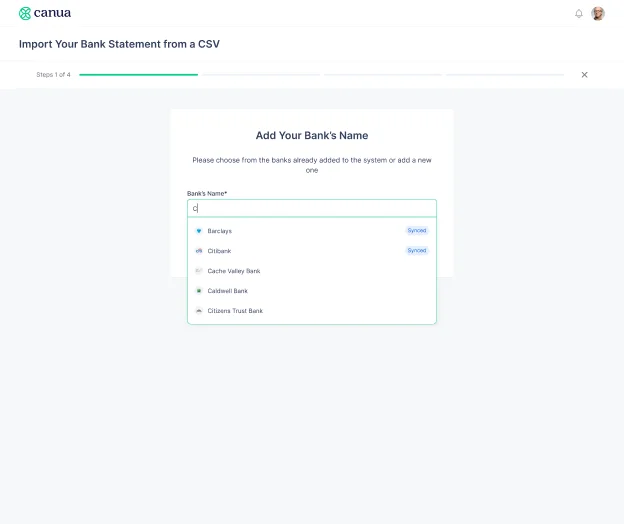The width and height of the screenshot is (624, 524).
Task: Click the Cache Valley Bank icon
Action: [x=199, y=271]
